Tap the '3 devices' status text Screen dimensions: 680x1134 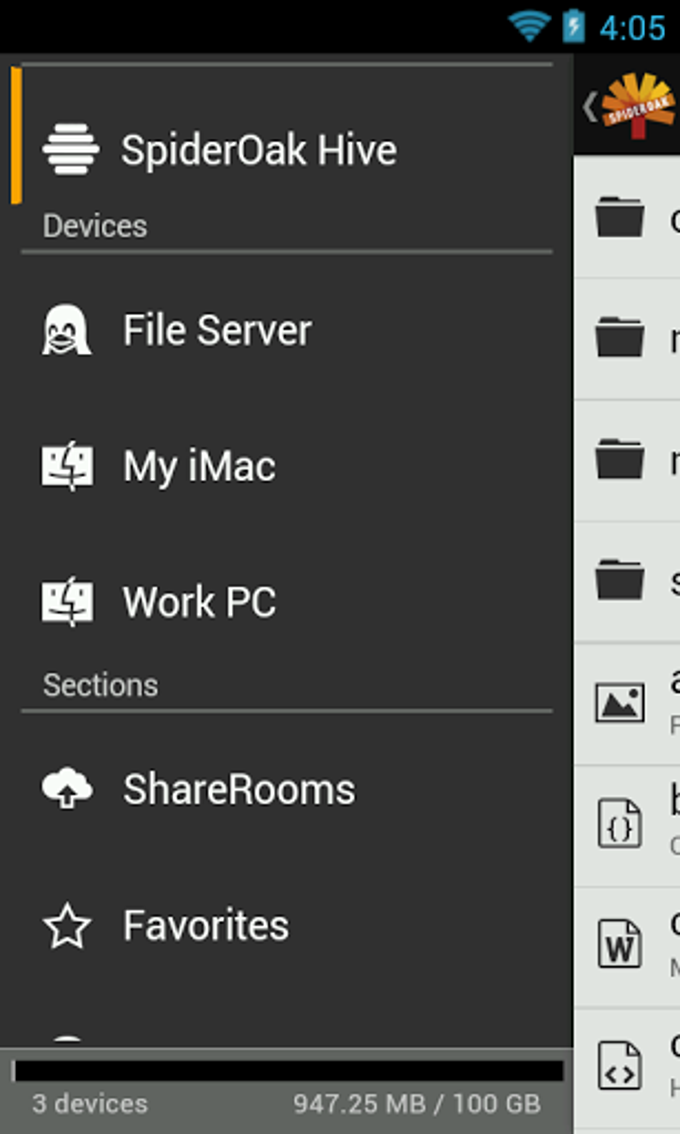[90, 1104]
